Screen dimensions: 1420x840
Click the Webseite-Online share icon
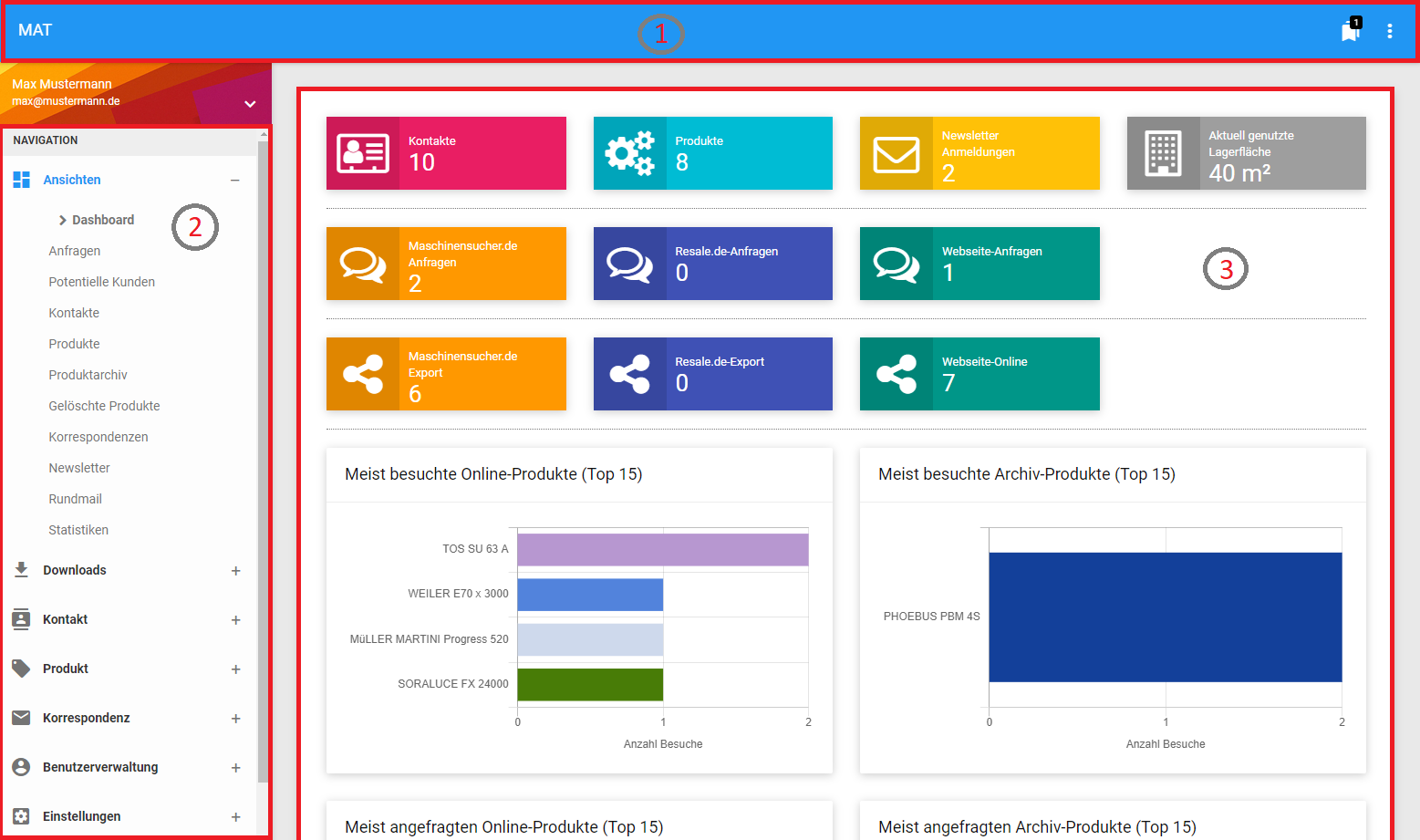click(x=896, y=374)
